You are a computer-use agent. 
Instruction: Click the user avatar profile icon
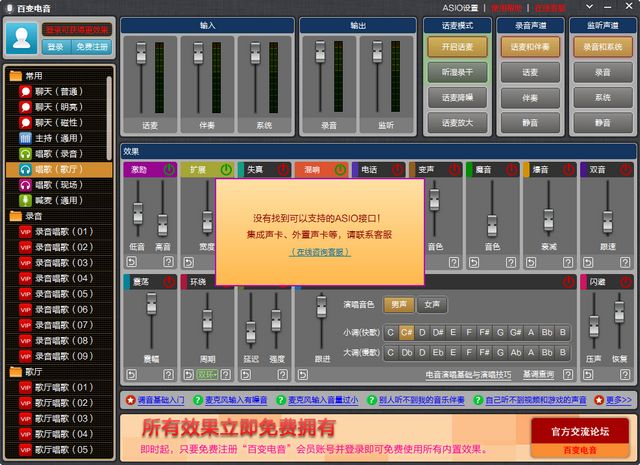pos(21,38)
